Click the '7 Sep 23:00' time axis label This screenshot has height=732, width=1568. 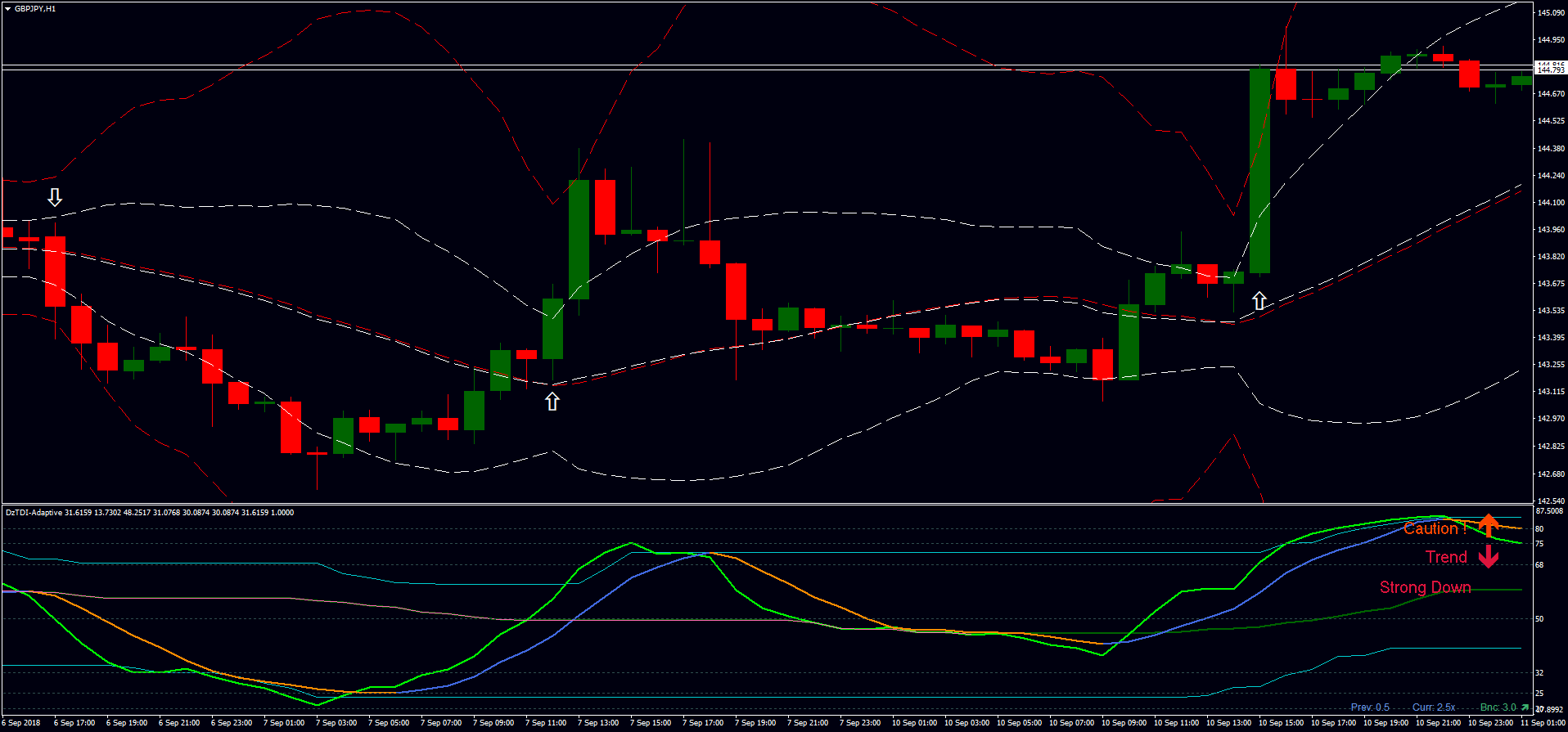(860, 723)
